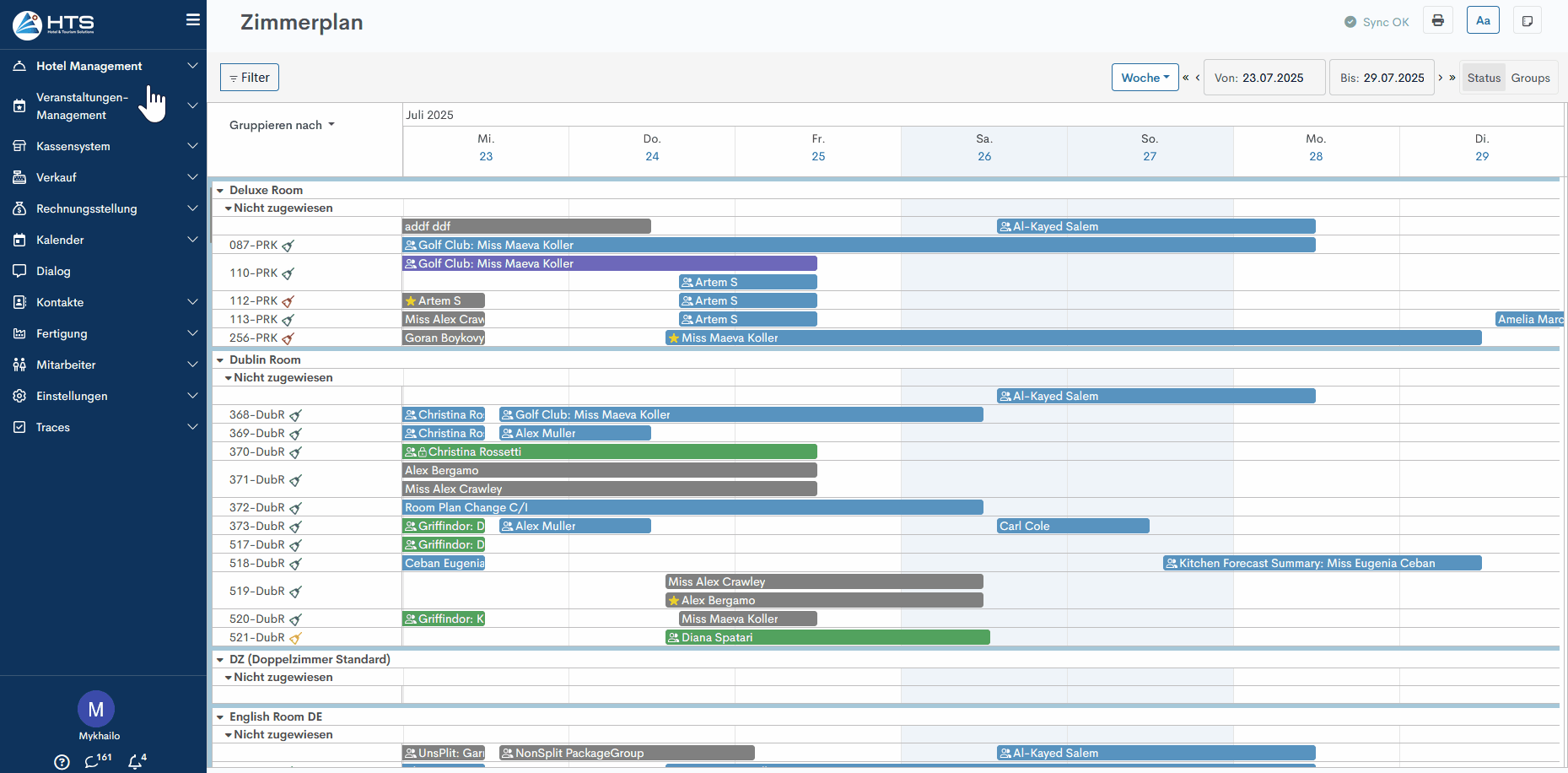1568x773 pixels.
Task: Click the Filter button
Action: (250, 78)
